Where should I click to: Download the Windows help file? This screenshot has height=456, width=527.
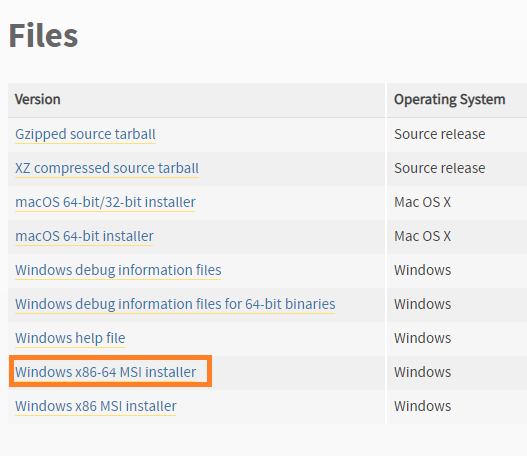(x=70, y=338)
